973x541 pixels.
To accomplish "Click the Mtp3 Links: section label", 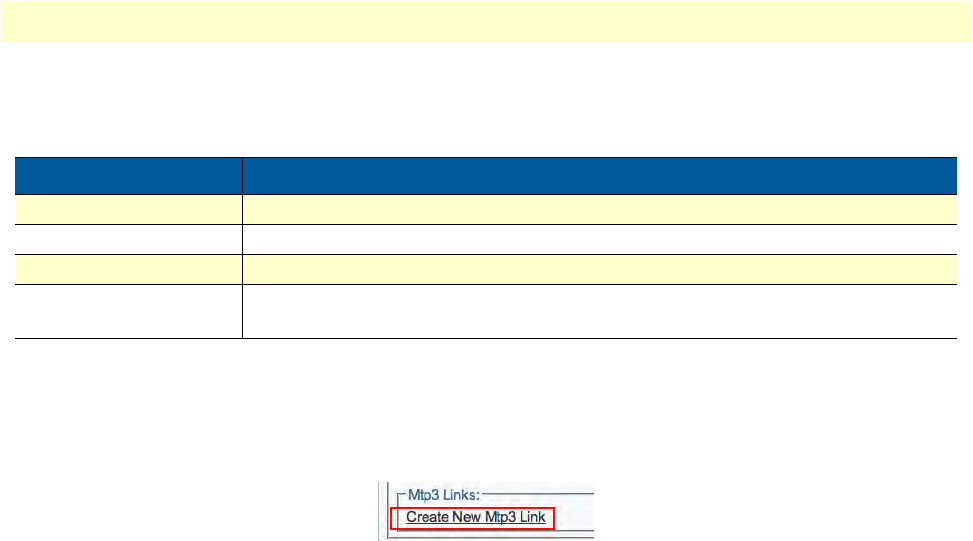I will pyautogui.click(x=444, y=495).
